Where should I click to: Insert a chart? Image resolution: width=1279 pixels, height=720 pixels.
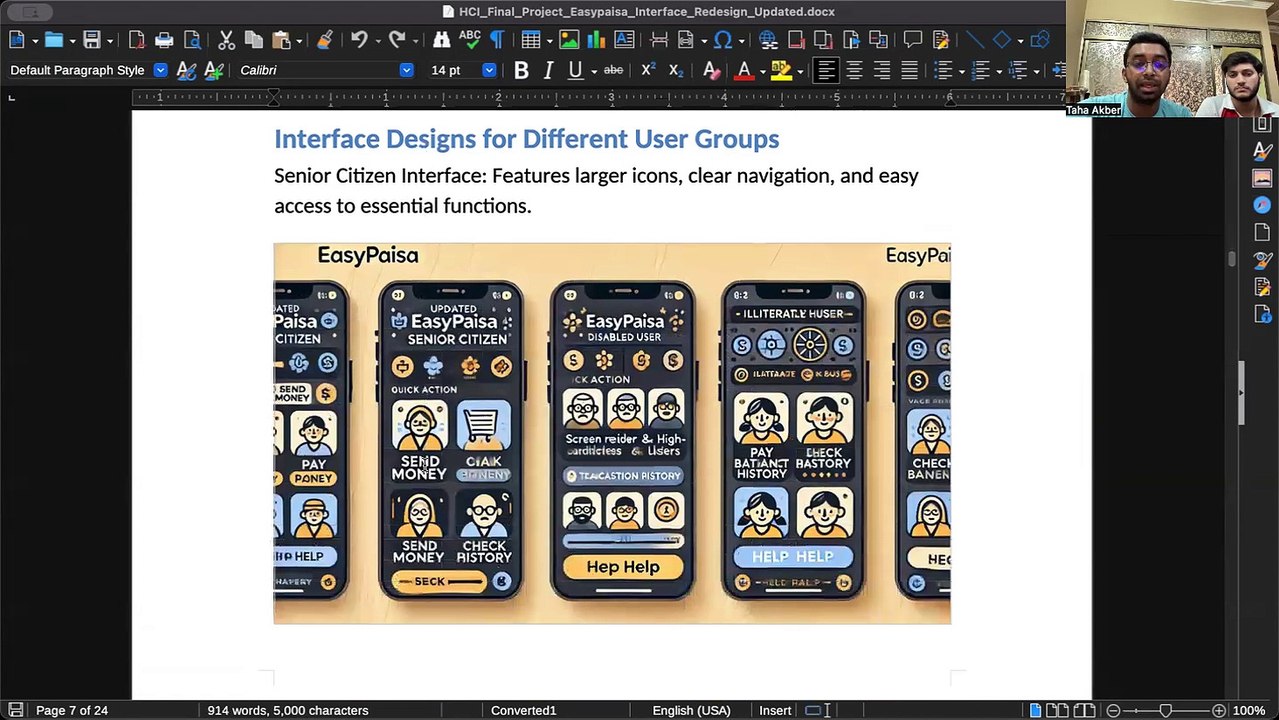pyautogui.click(x=597, y=40)
